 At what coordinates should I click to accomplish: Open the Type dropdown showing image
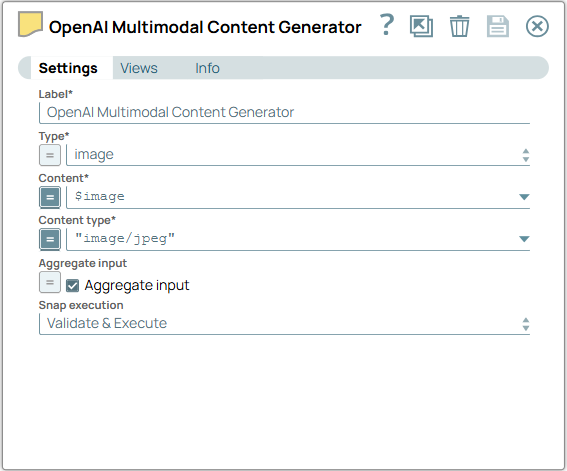298,155
